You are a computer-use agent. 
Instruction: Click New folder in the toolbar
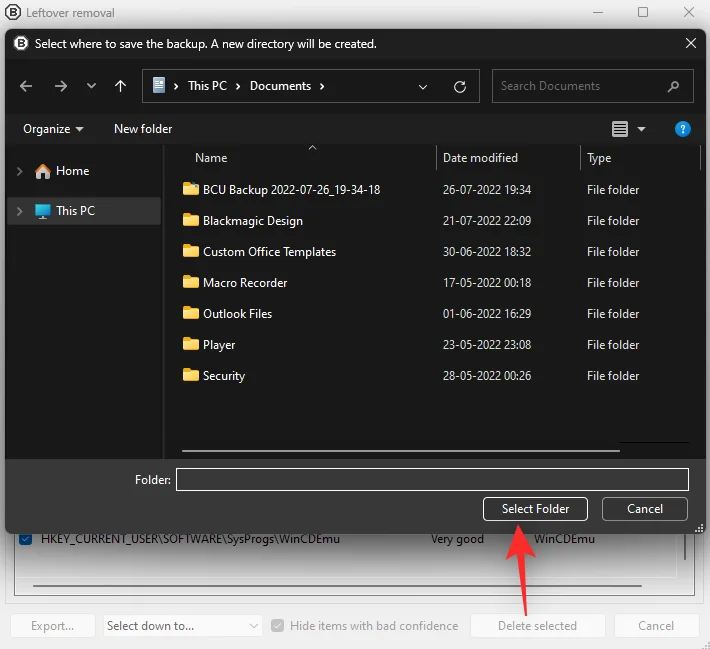[x=143, y=129]
